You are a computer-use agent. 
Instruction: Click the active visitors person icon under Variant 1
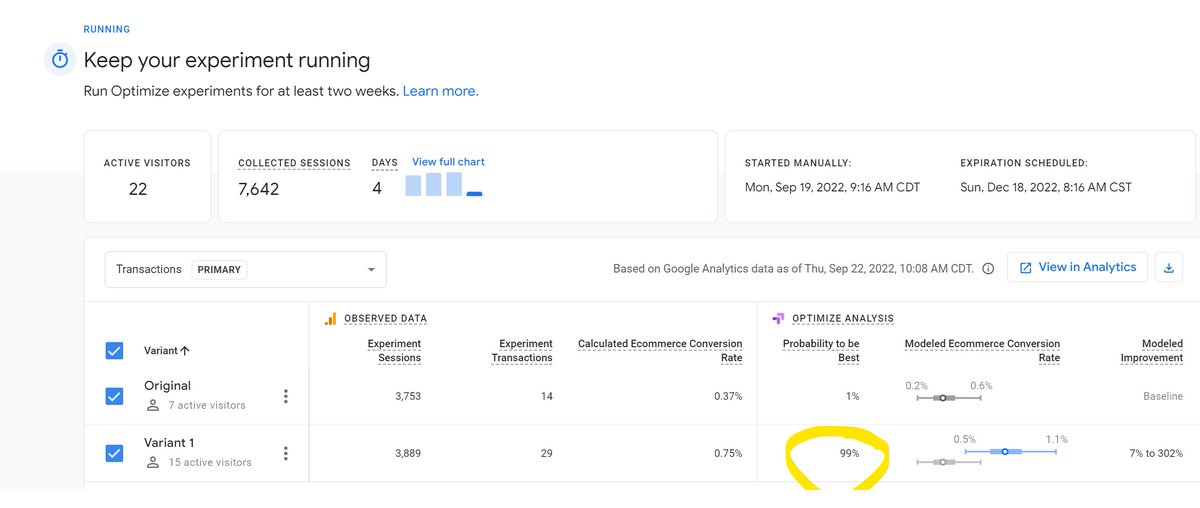pos(153,462)
